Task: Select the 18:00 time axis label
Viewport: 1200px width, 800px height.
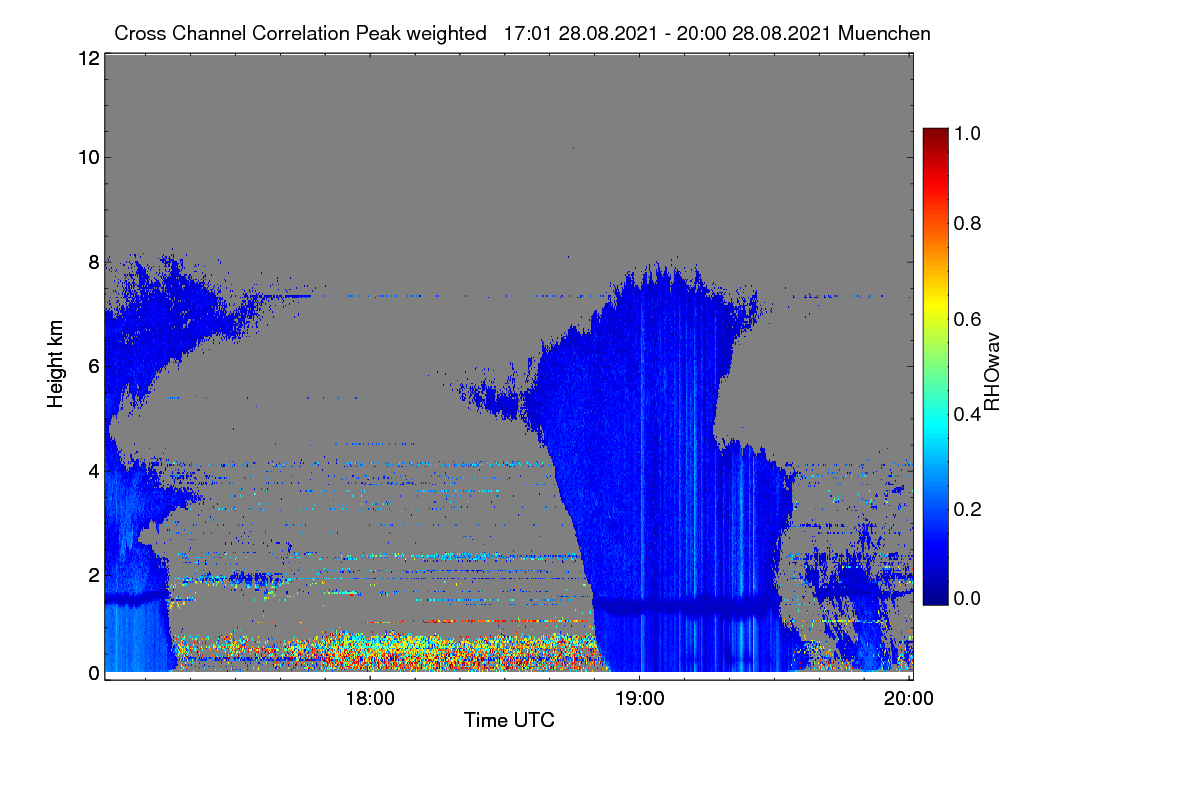Action: 369,699
